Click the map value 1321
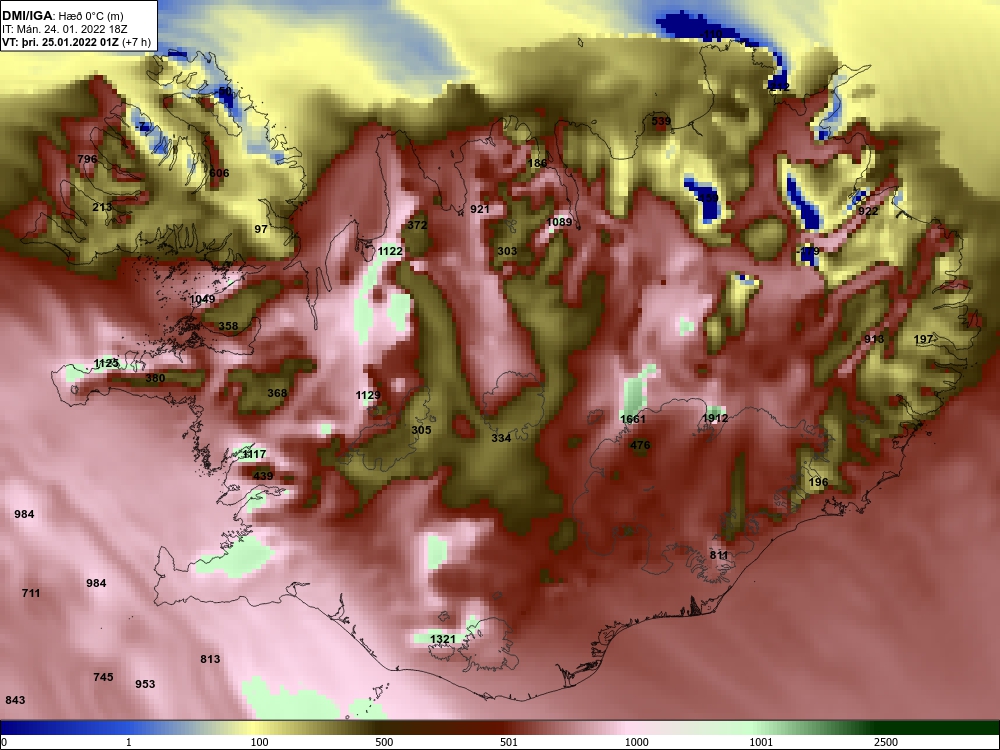 443,639
